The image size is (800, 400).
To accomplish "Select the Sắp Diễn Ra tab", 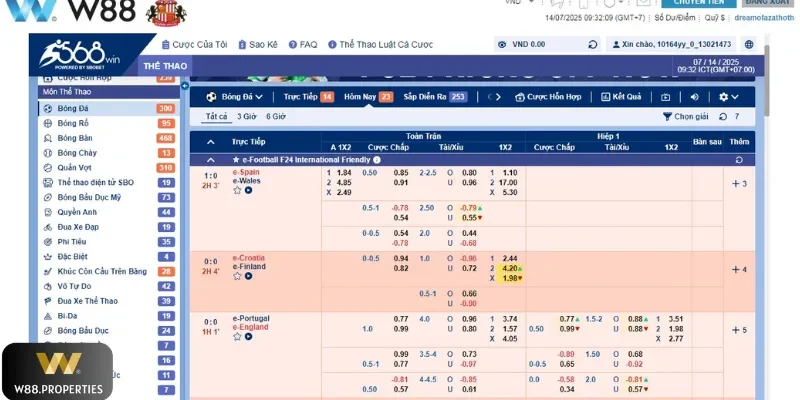I will pyautogui.click(x=435, y=97).
